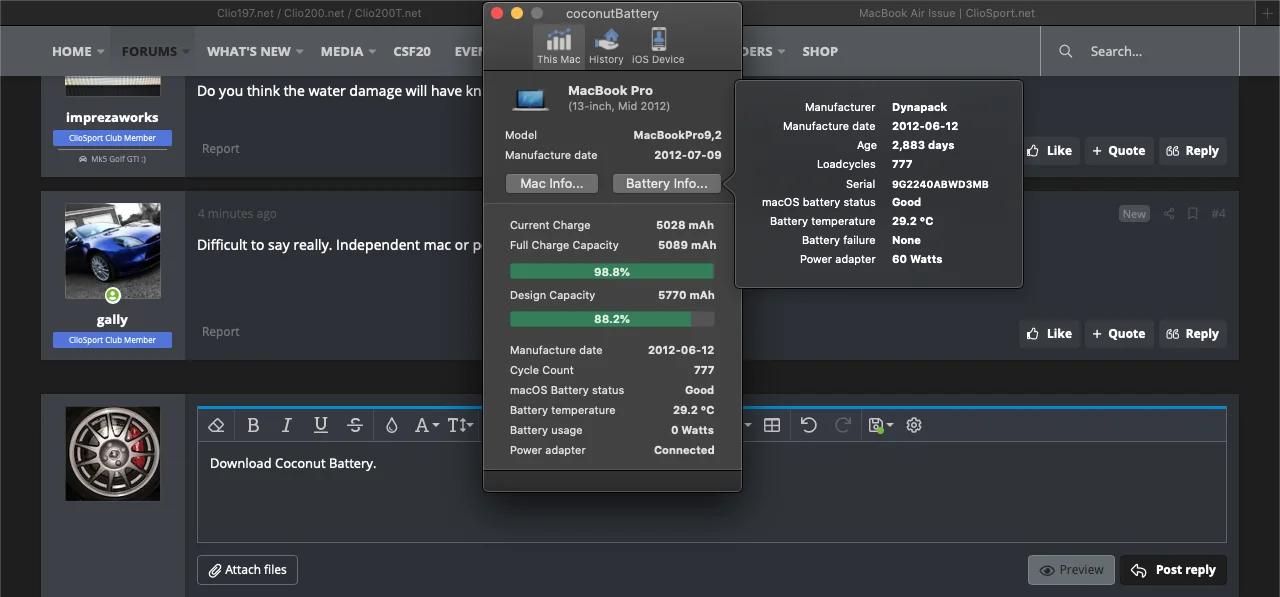Click the editor settings gear icon
This screenshot has height=597, width=1280.
(x=914, y=425)
